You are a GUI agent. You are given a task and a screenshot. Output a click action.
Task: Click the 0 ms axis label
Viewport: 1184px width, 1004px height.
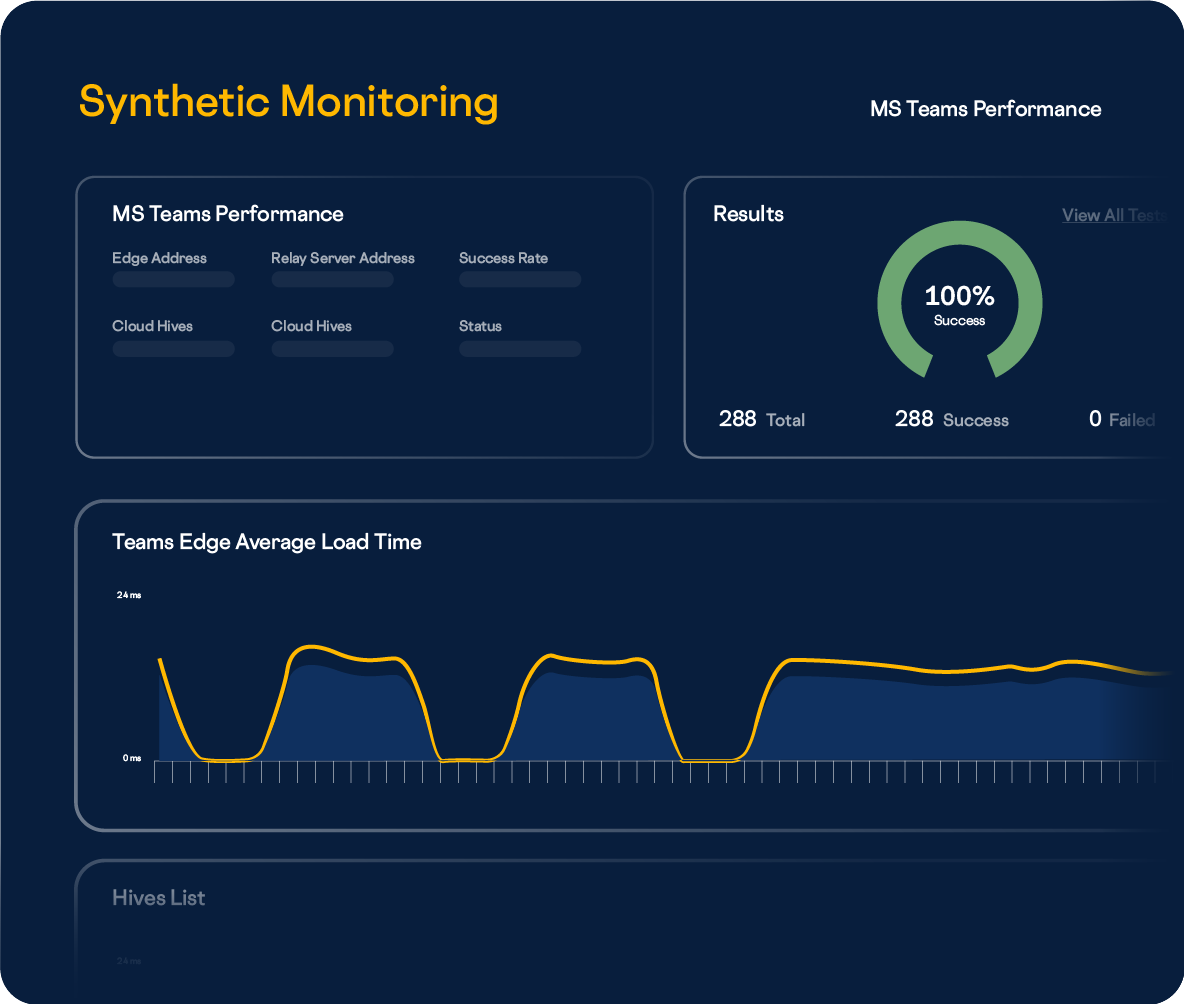[x=131, y=758]
